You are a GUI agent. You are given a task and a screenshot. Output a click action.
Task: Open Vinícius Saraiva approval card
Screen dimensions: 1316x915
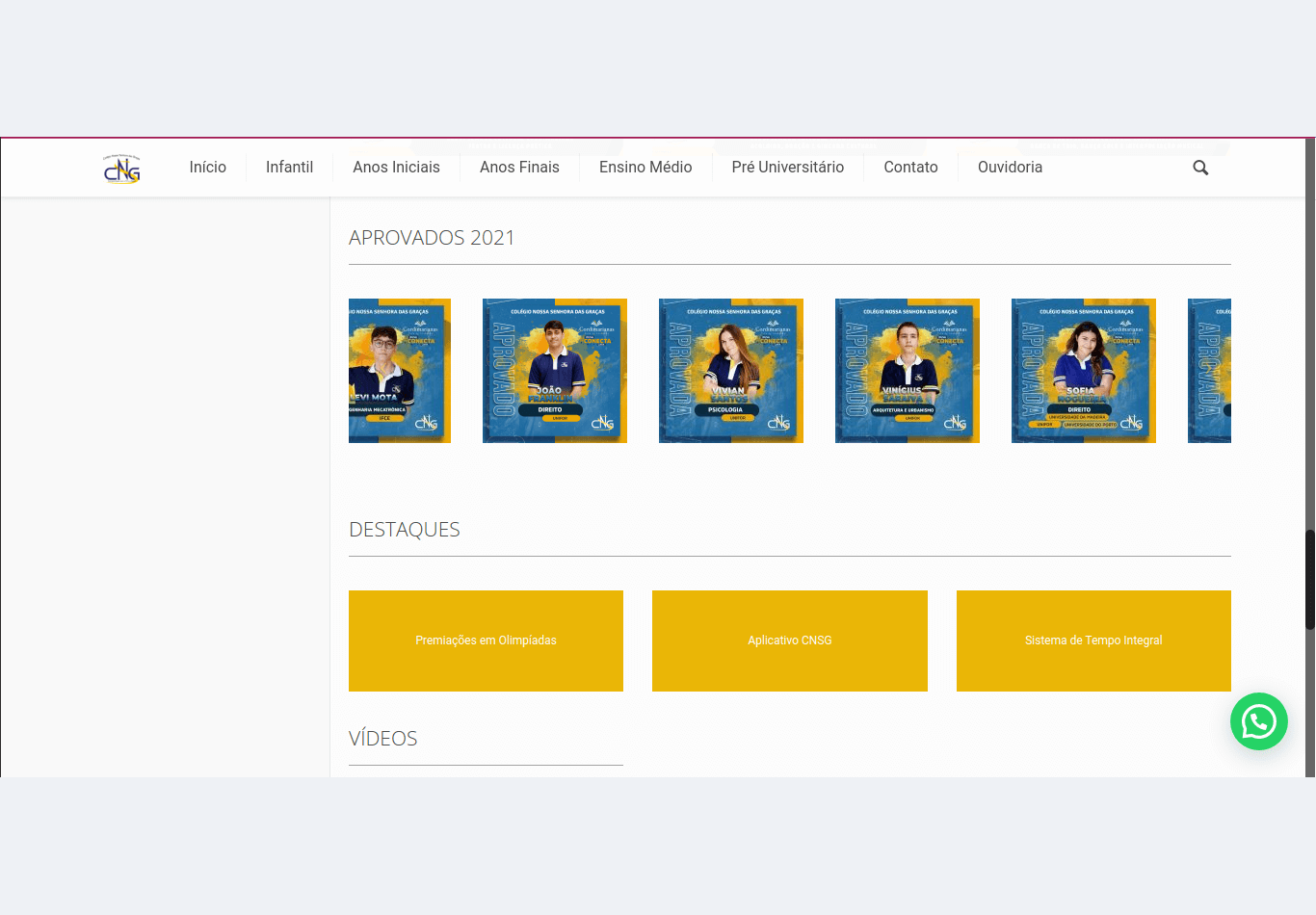[908, 371]
